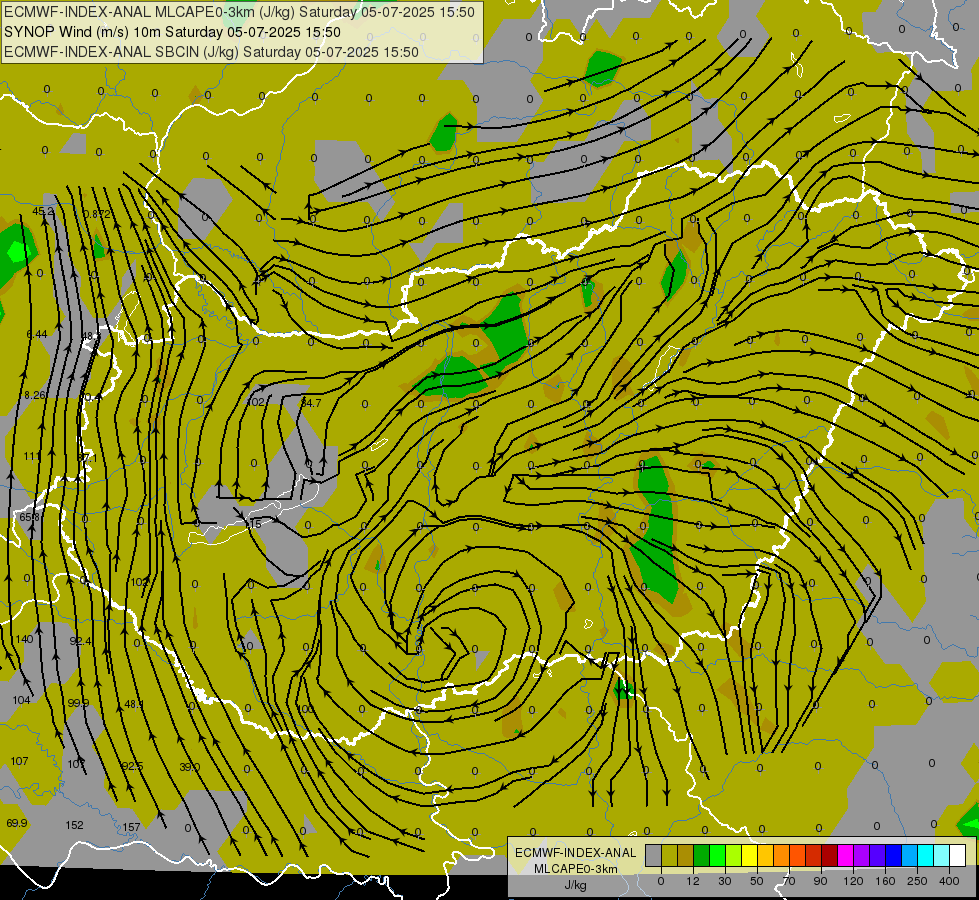Click the 92.4 value on the map
The width and height of the screenshot is (979, 900).
[81, 641]
